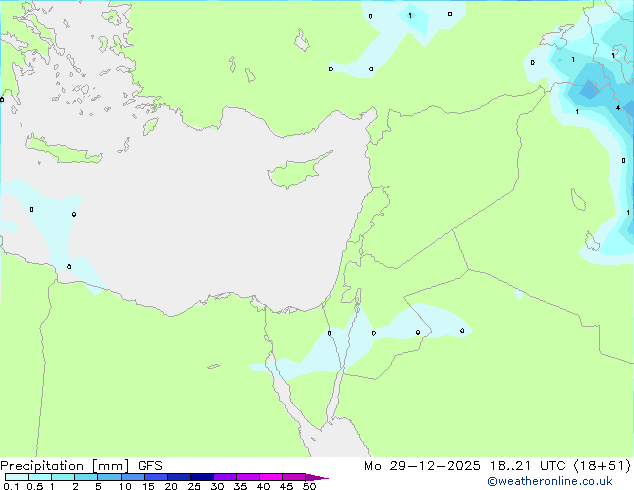The width and height of the screenshot is (634, 490).
Task: Select the purple swatch between 30 and 35
Action: coord(225,477)
